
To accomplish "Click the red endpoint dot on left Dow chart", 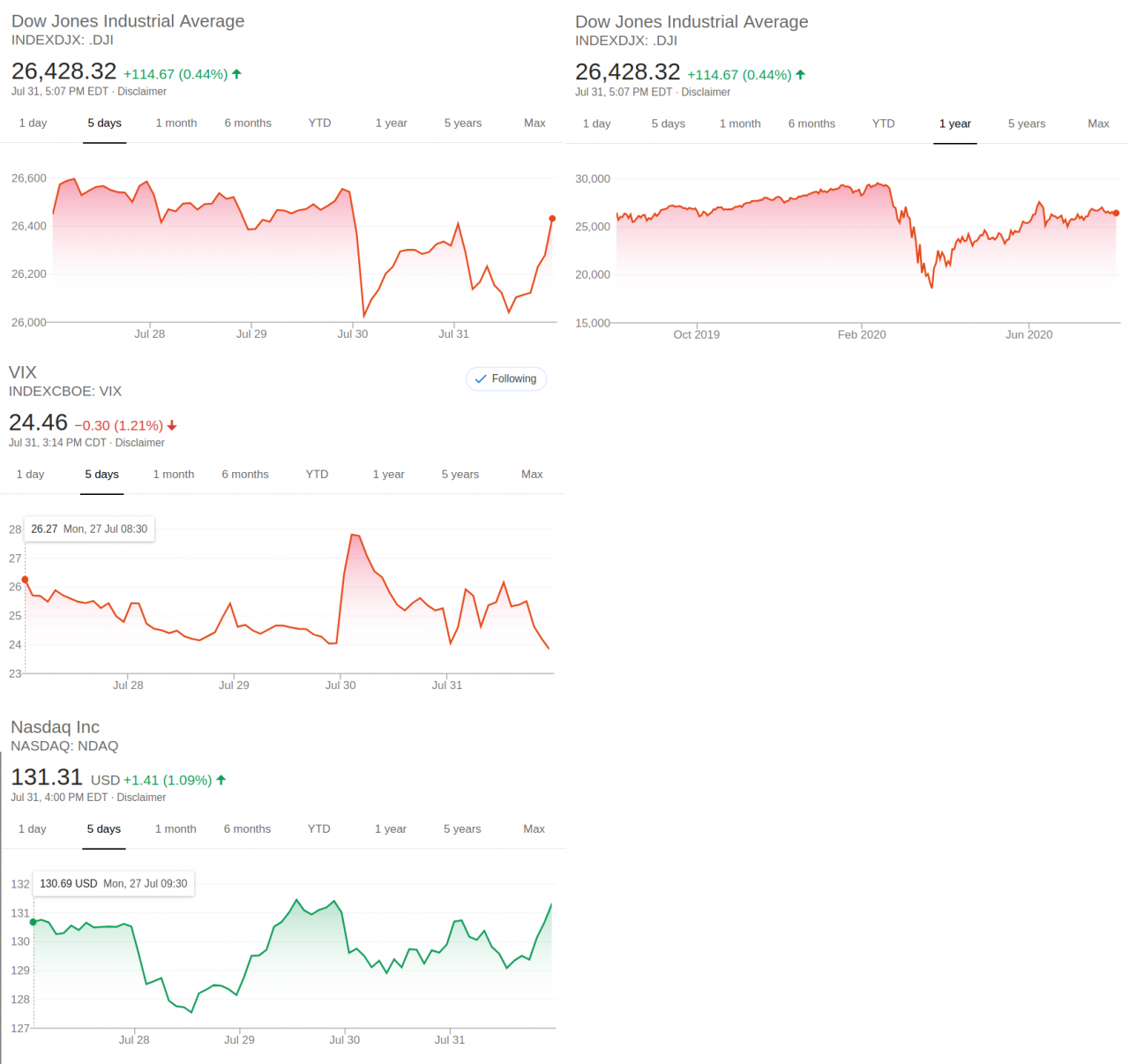I will pyautogui.click(x=553, y=219).
